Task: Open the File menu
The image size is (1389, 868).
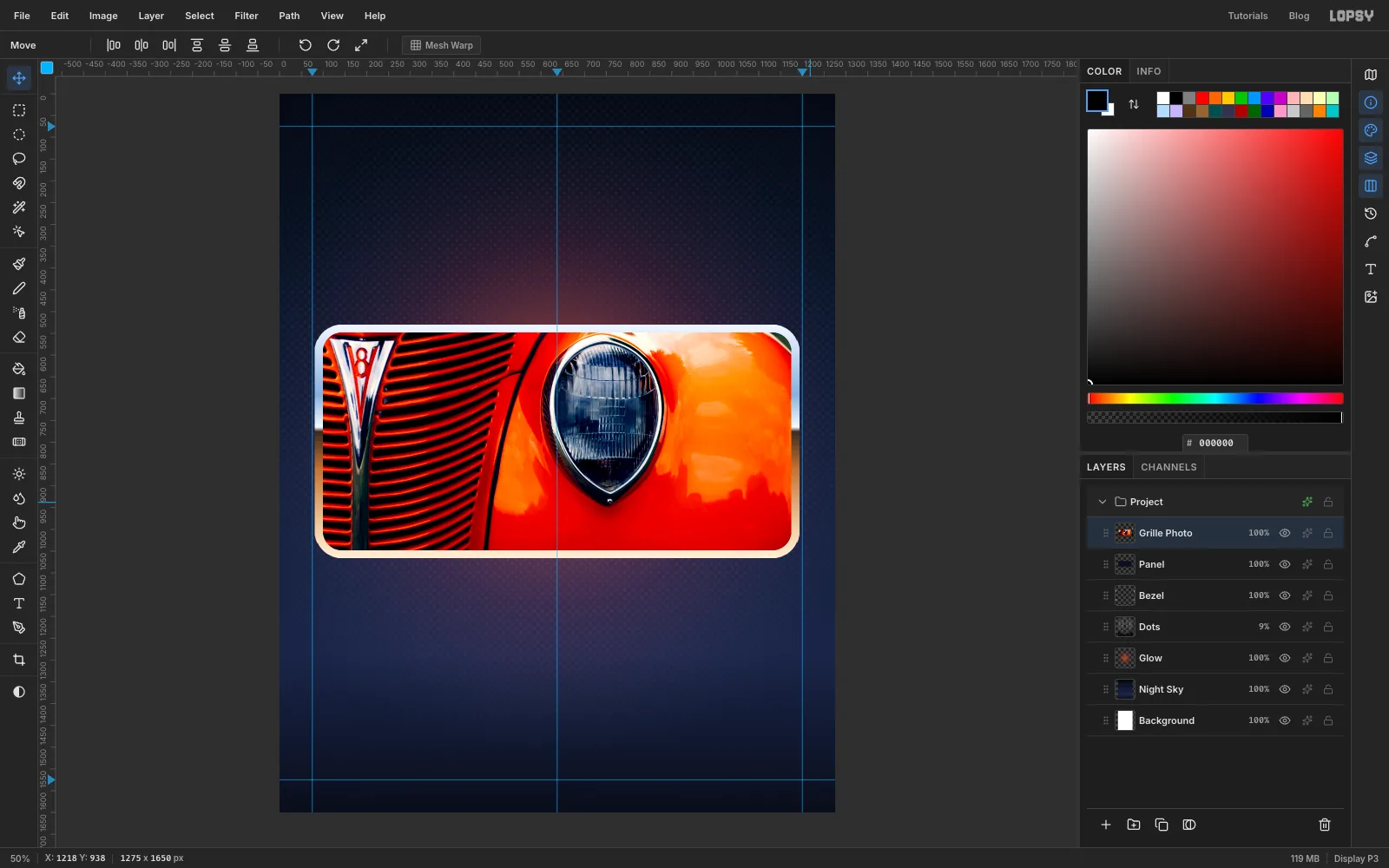Action: click(22, 16)
